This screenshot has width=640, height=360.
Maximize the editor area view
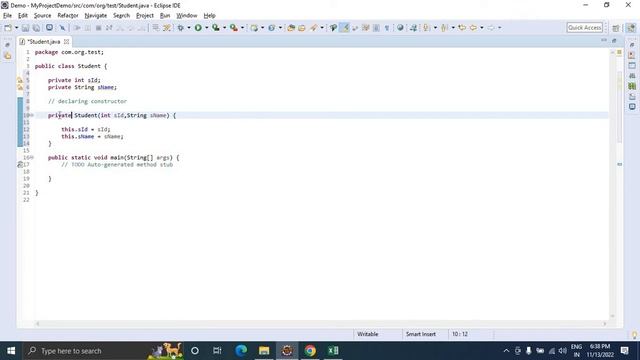(614, 40)
